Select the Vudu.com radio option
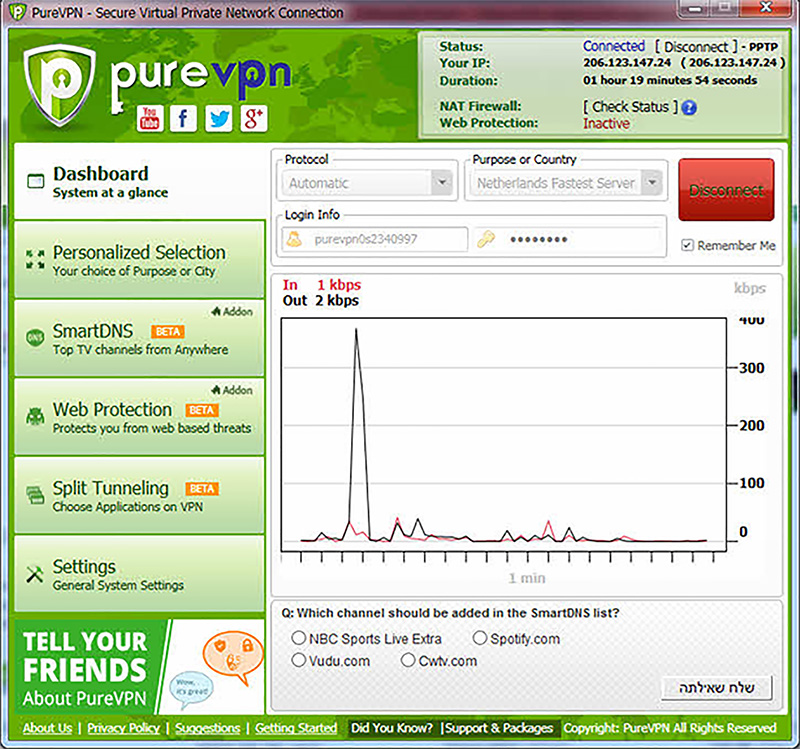The height and width of the screenshot is (749, 800). tap(298, 660)
